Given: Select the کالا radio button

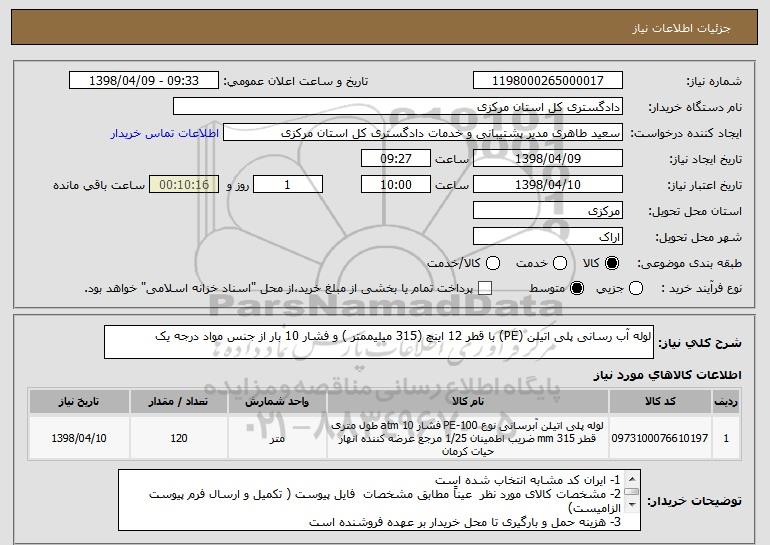Looking at the screenshot, I should tap(612, 263).
